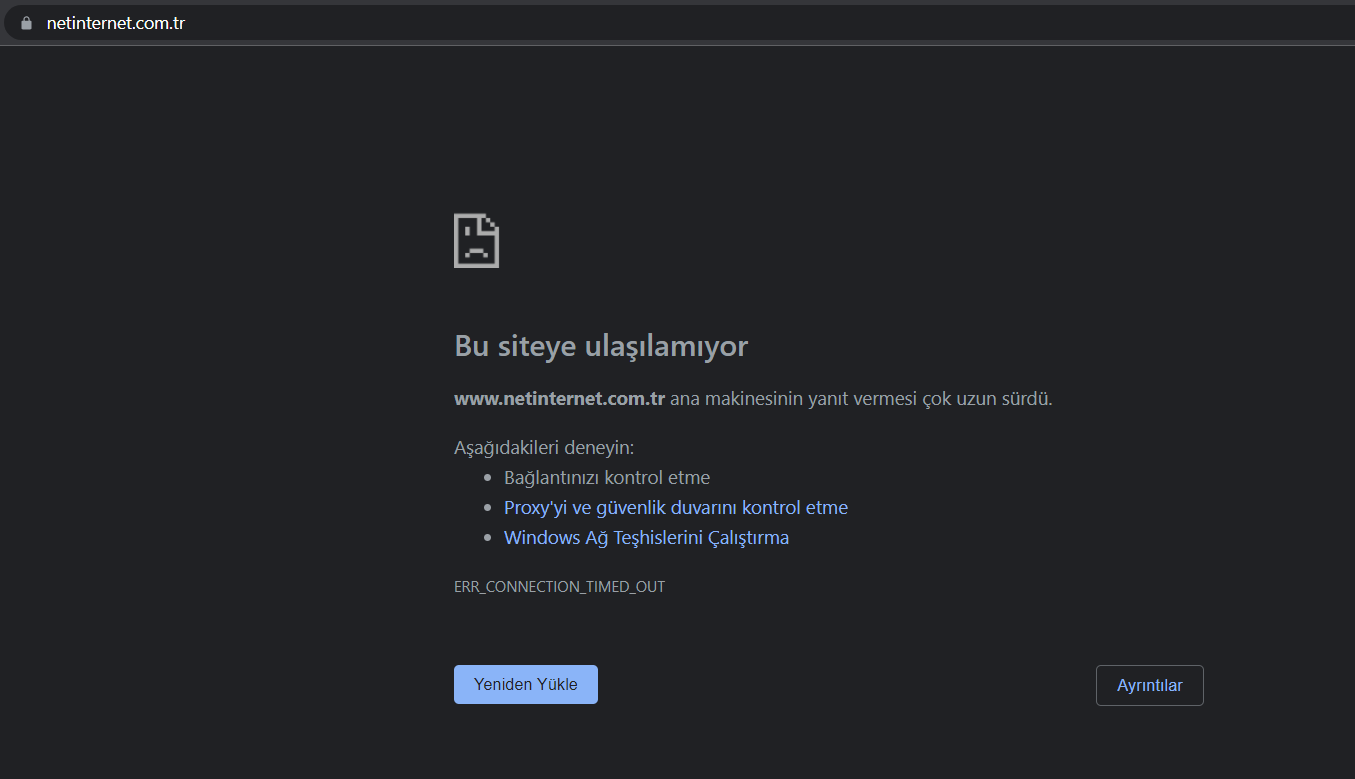Reload the page with Yeniden Yükle button

click(x=526, y=685)
